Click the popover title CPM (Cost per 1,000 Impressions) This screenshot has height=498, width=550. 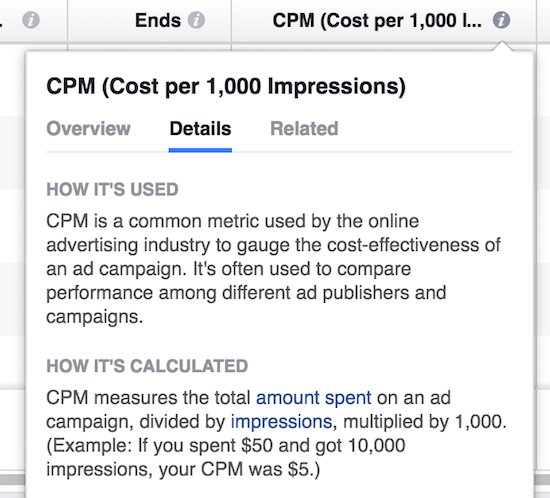226,86
